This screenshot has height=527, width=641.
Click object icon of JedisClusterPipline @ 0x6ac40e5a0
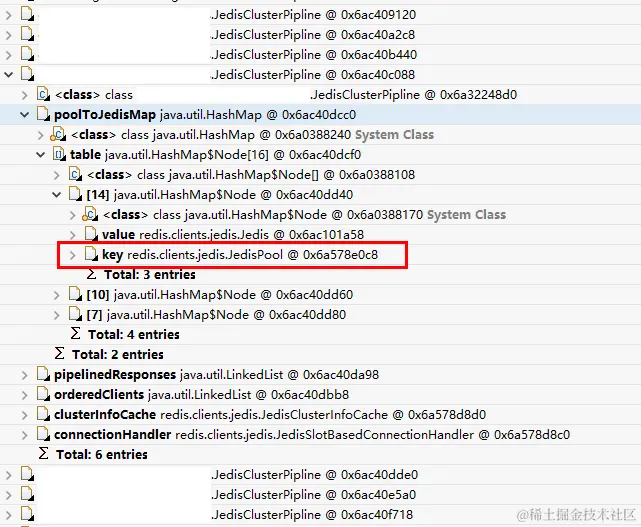point(27,494)
